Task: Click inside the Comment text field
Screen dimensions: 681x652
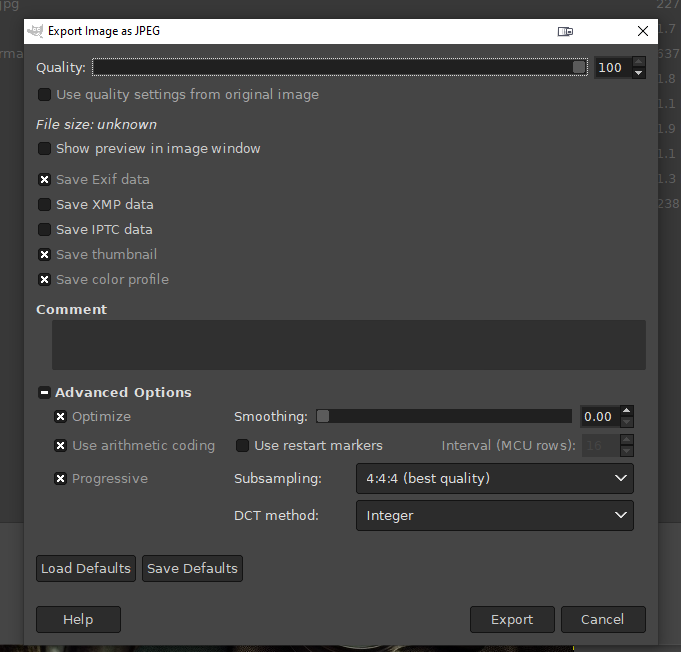Action: [x=348, y=345]
